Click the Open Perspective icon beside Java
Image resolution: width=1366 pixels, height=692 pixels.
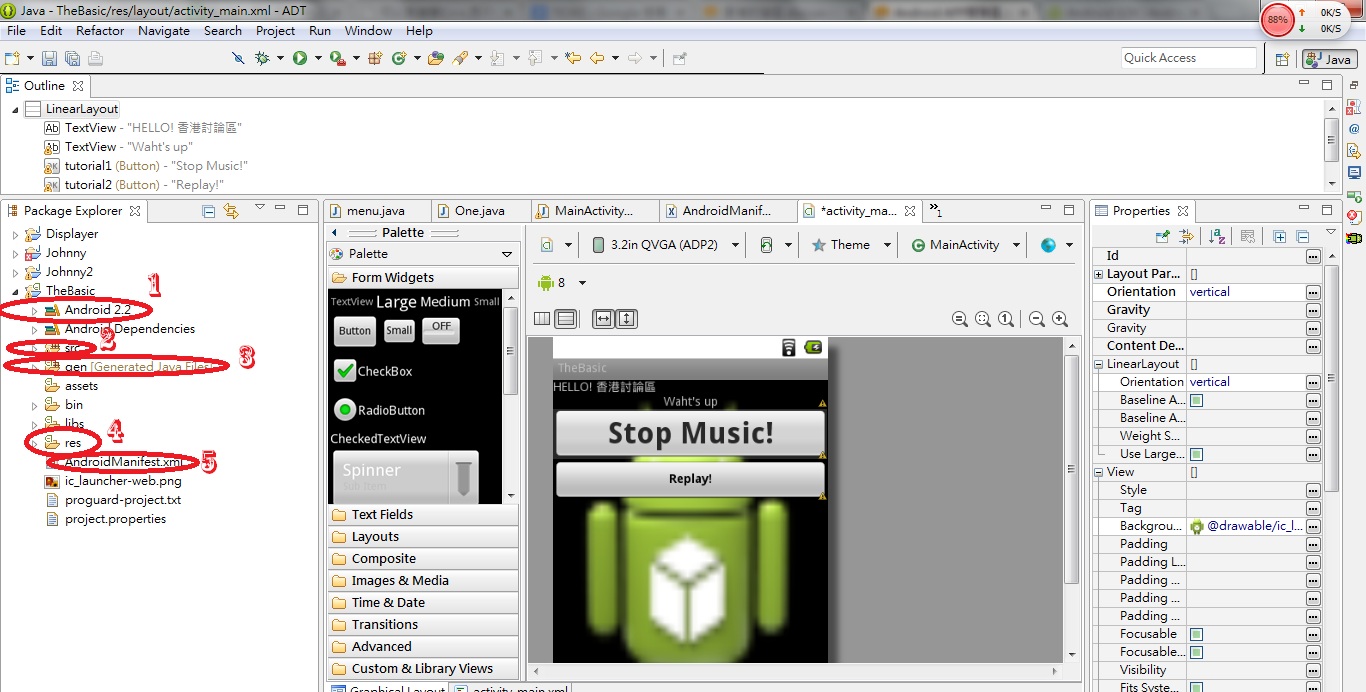pyautogui.click(x=1282, y=59)
